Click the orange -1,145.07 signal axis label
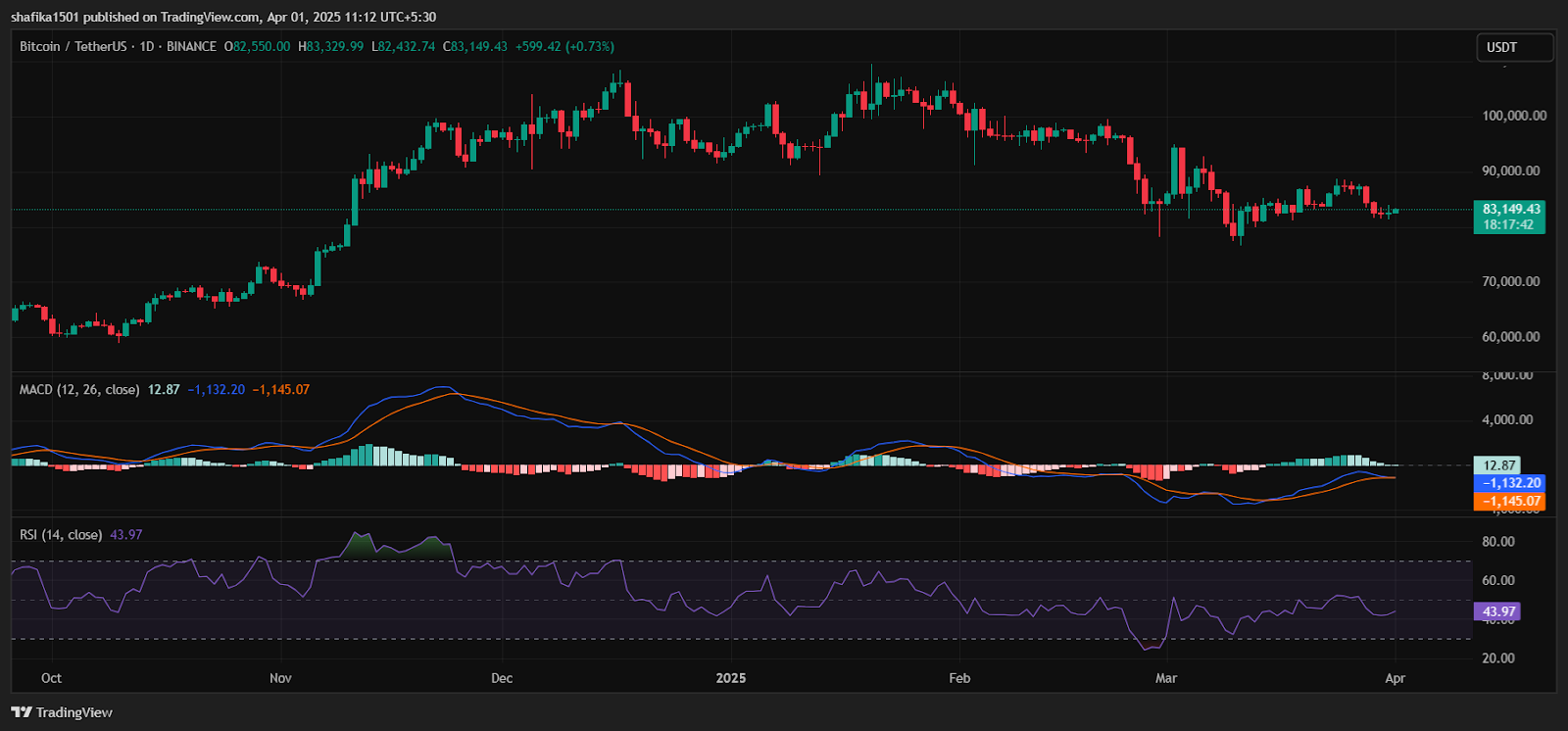This screenshot has width=1568, height=731. 1510,501
